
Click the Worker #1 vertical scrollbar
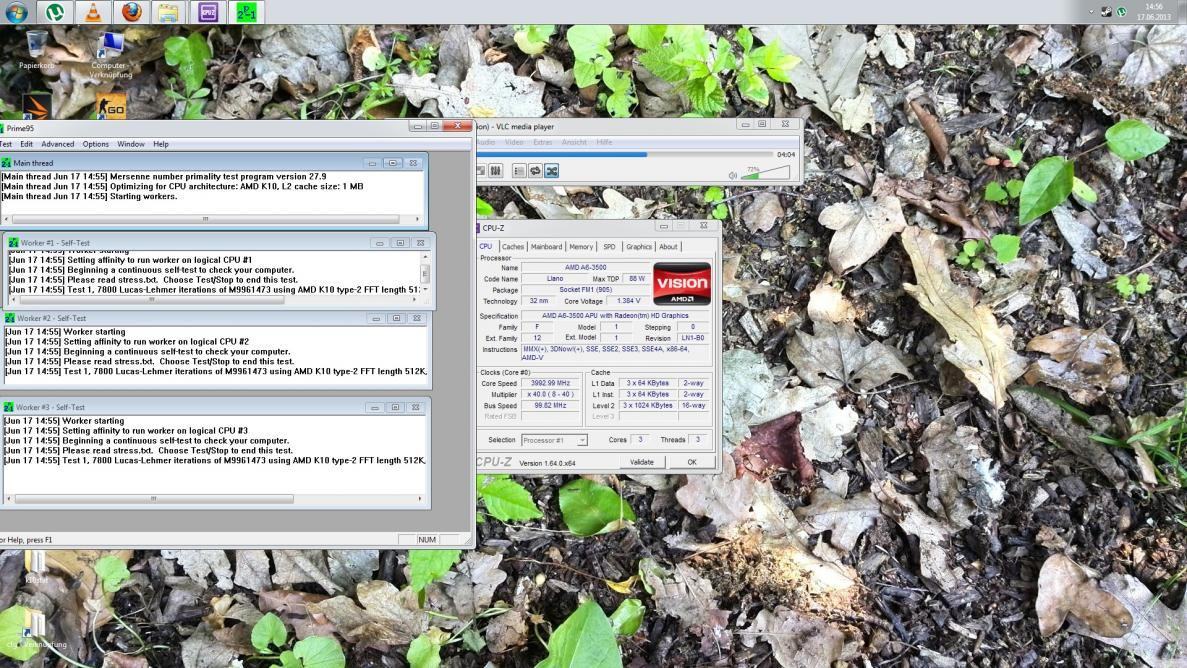coord(425,273)
